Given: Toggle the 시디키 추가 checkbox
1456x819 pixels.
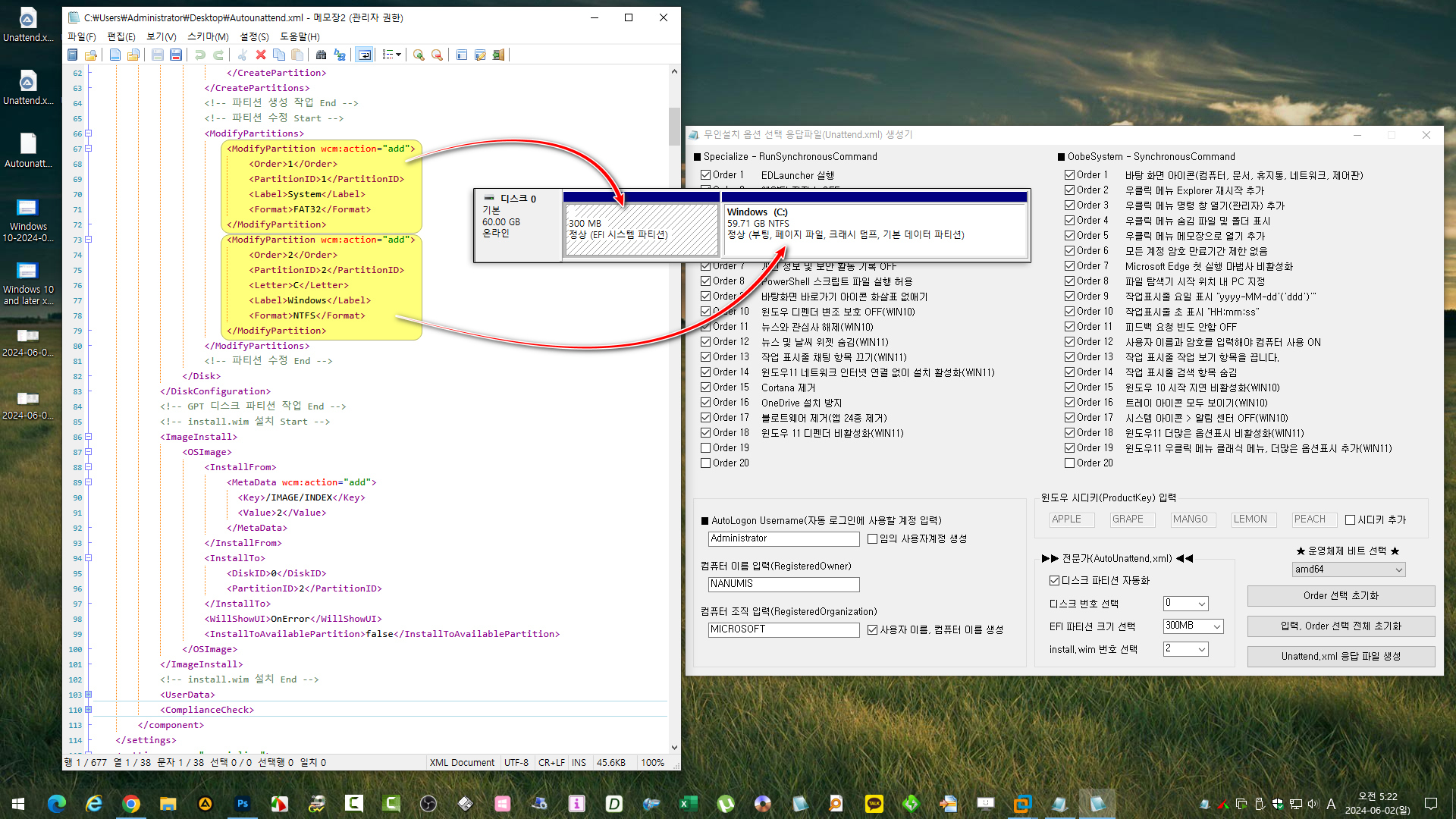Looking at the screenshot, I should (x=1350, y=519).
